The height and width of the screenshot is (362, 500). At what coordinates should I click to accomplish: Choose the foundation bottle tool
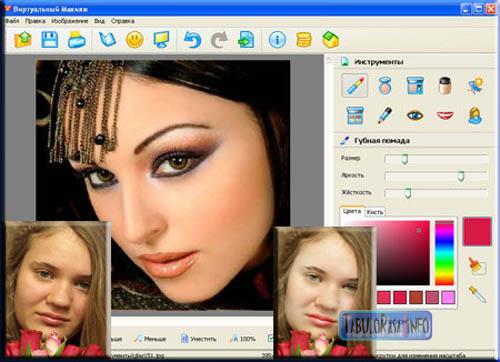click(x=445, y=86)
